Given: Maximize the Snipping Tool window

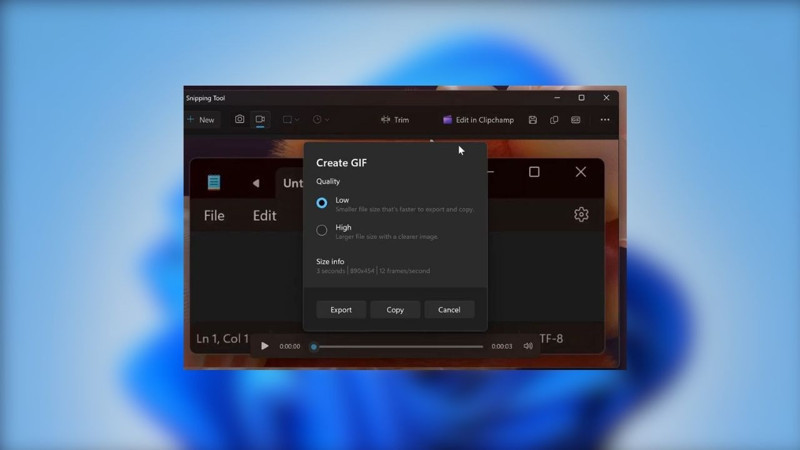Looking at the screenshot, I should [x=581, y=98].
